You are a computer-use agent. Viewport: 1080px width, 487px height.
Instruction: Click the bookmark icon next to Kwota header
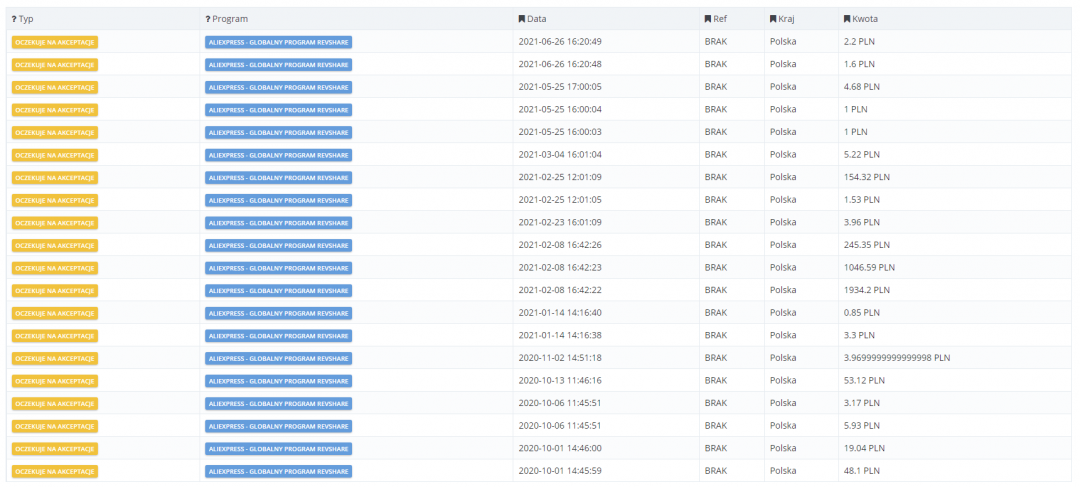(x=847, y=19)
